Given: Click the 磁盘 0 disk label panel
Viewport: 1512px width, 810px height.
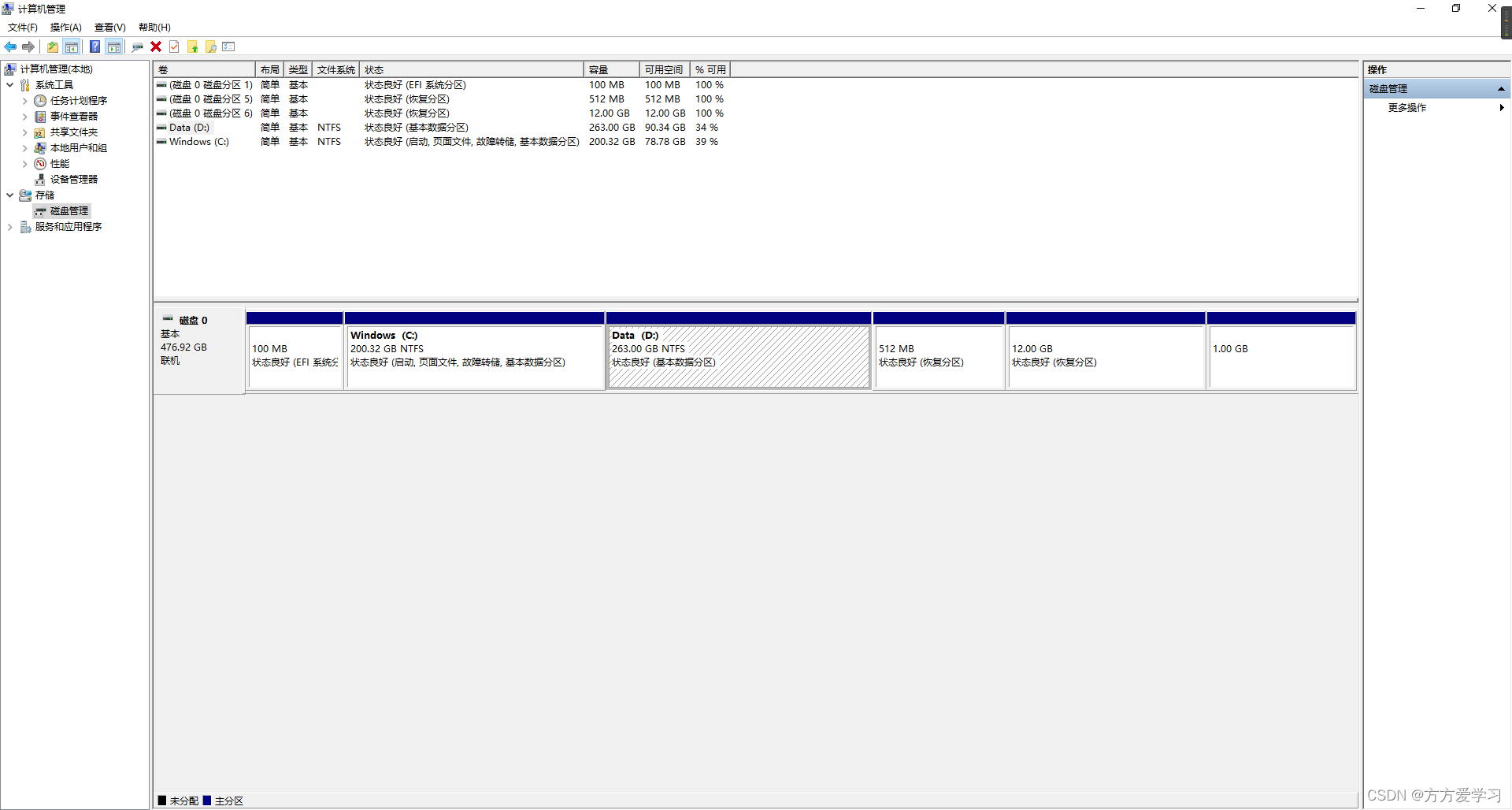Looking at the screenshot, I should (199, 351).
